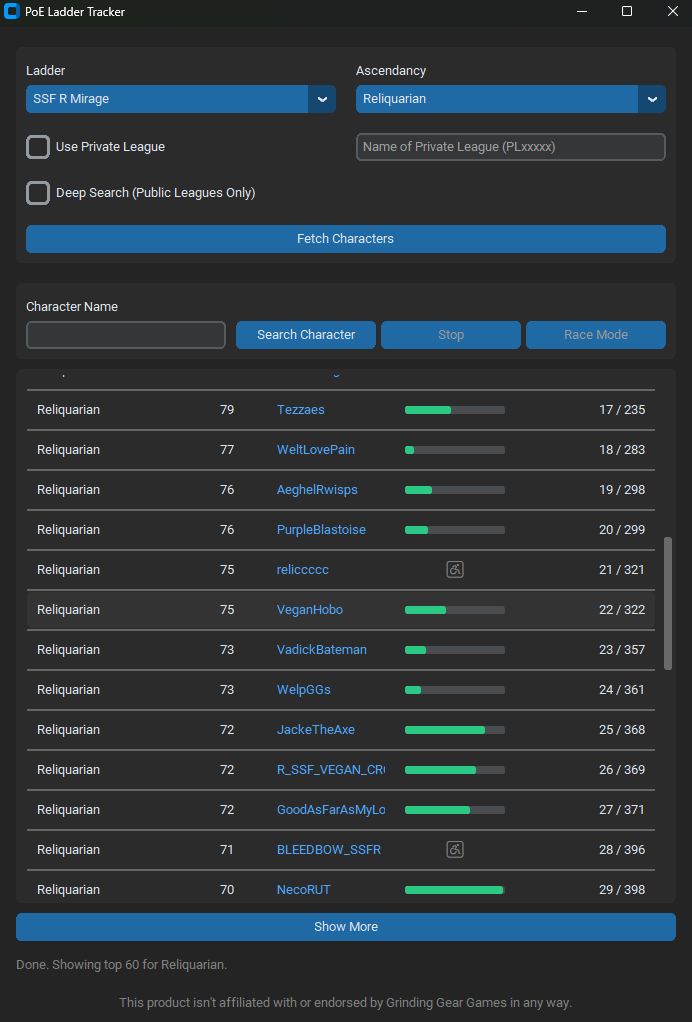Click rank text 29 / 398
Viewport: 692px width, 1022px height.
(x=622, y=889)
